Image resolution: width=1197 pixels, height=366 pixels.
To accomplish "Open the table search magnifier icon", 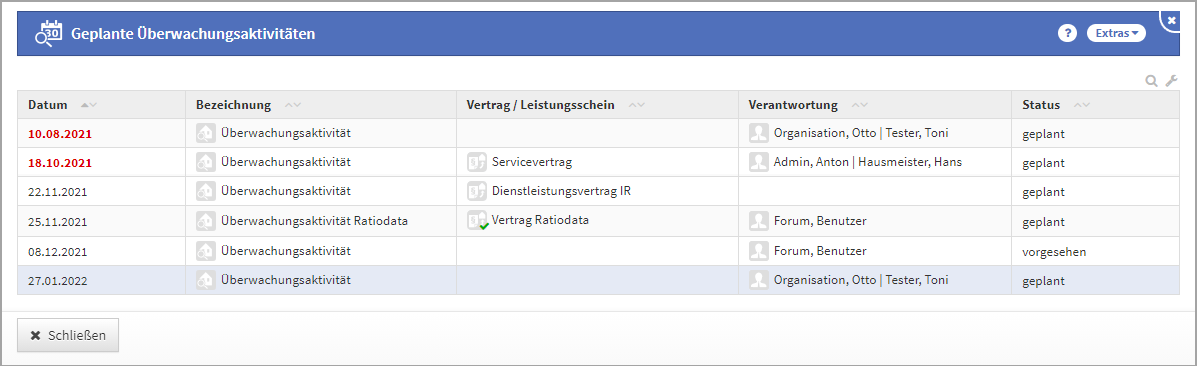I will (x=1151, y=80).
